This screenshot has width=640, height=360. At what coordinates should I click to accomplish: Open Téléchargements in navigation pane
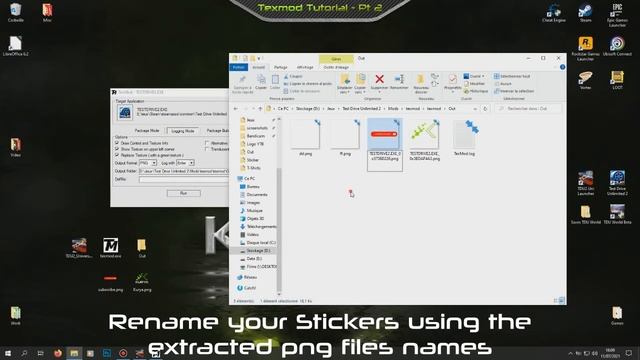coord(258,227)
